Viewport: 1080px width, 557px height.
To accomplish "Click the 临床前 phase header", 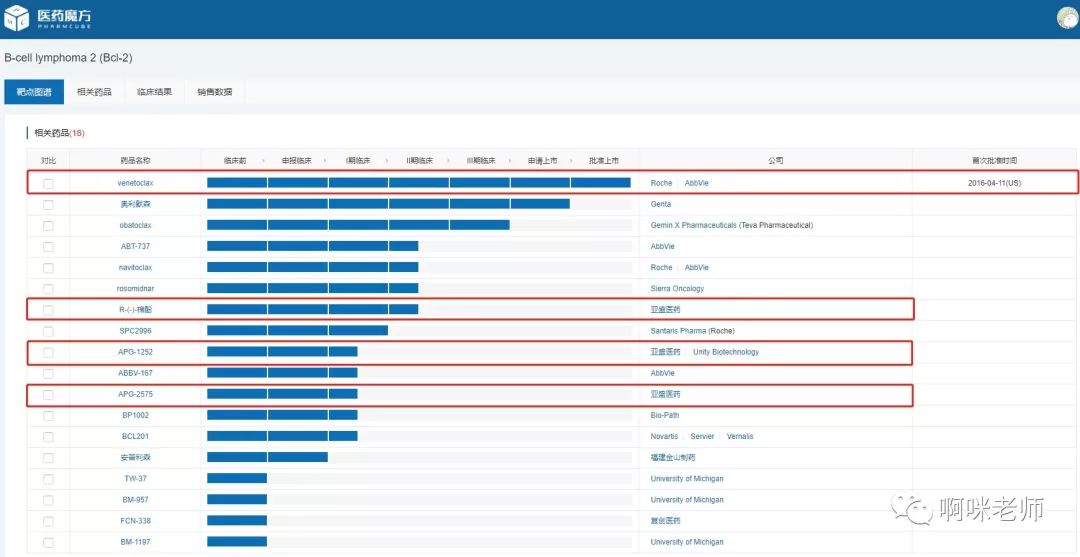I will pos(235,160).
